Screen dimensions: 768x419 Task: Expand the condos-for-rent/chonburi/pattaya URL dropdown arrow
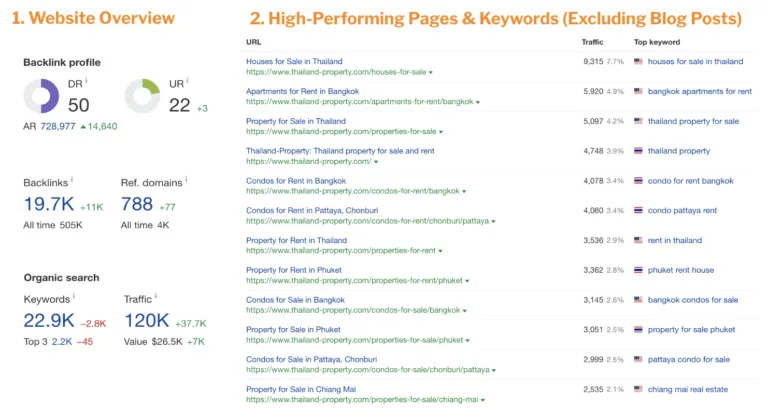coord(493,222)
